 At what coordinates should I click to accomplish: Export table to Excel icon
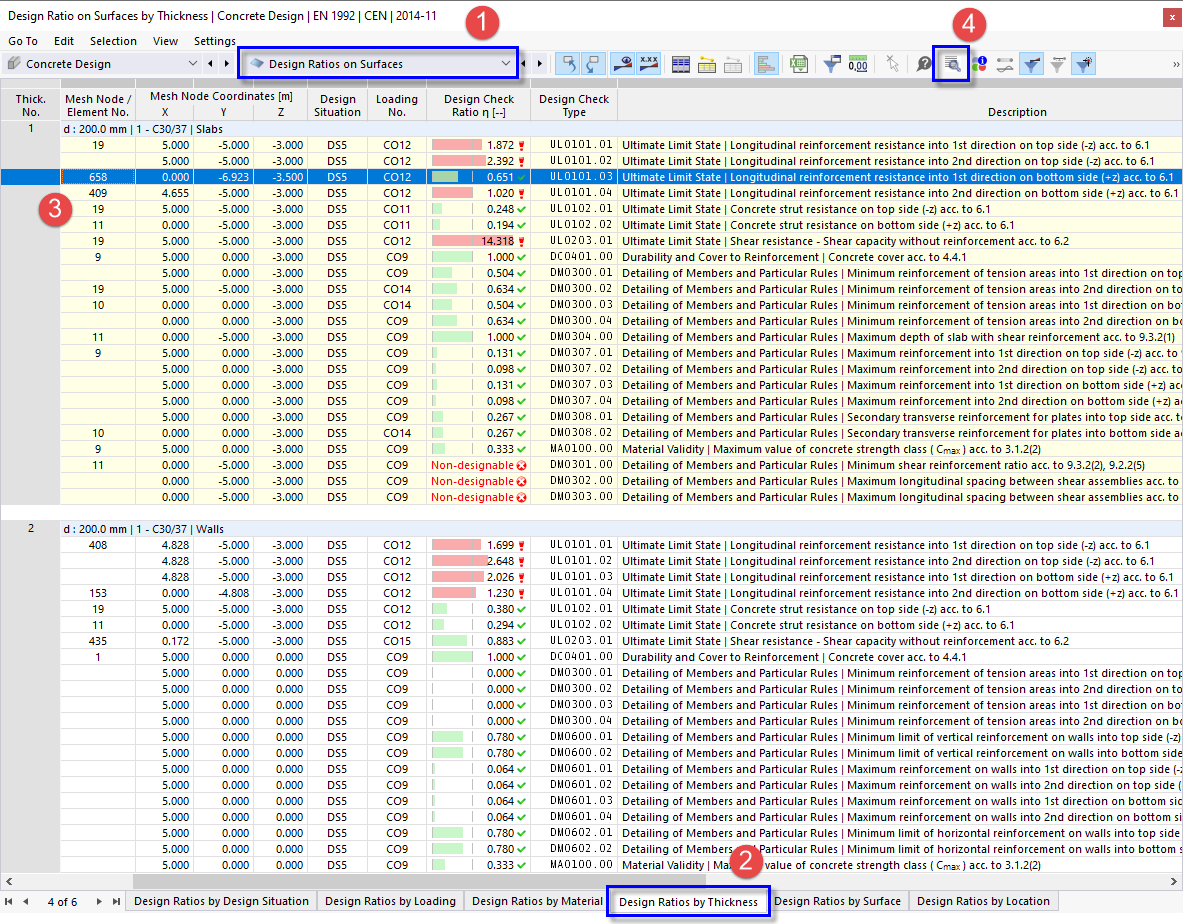click(x=799, y=65)
